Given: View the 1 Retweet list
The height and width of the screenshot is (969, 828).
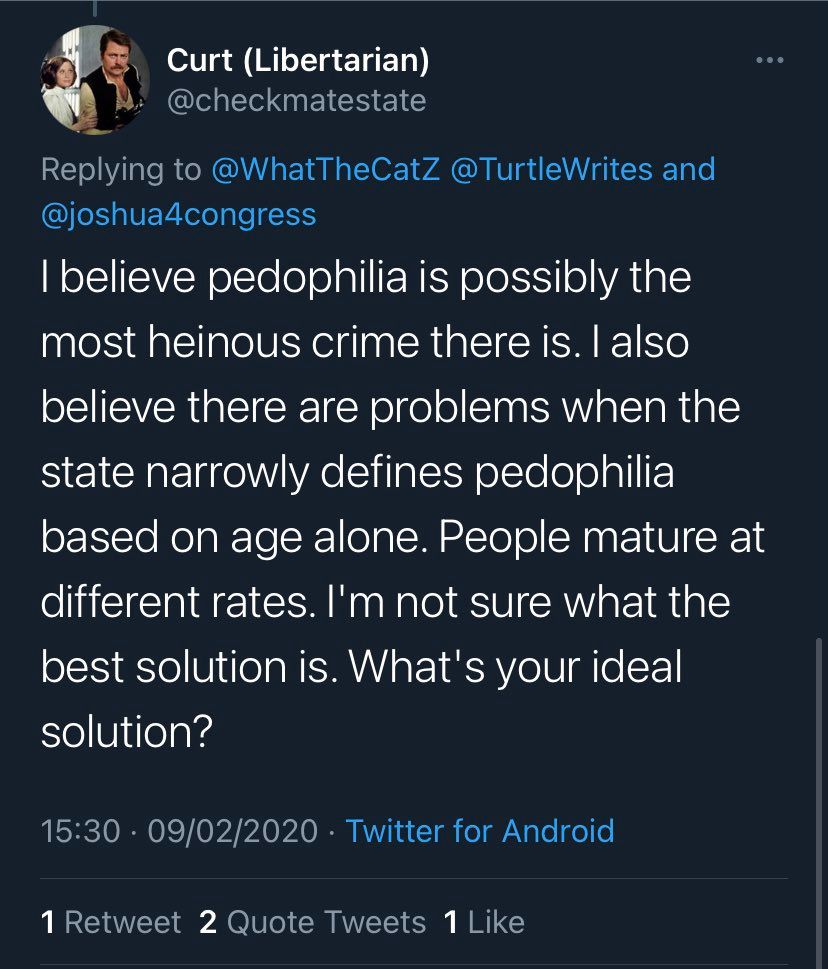Looking at the screenshot, I should [x=111, y=921].
